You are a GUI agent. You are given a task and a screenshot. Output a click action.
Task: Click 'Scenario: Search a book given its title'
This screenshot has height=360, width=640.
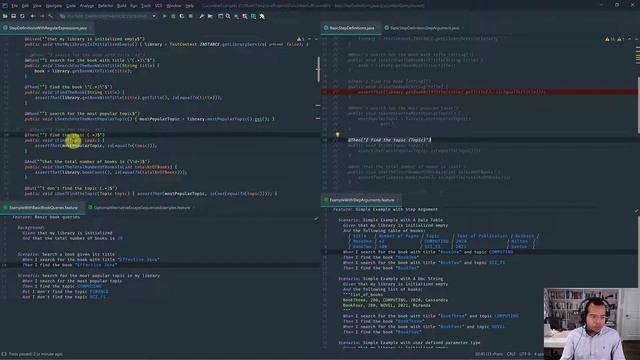(x=66, y=254)
